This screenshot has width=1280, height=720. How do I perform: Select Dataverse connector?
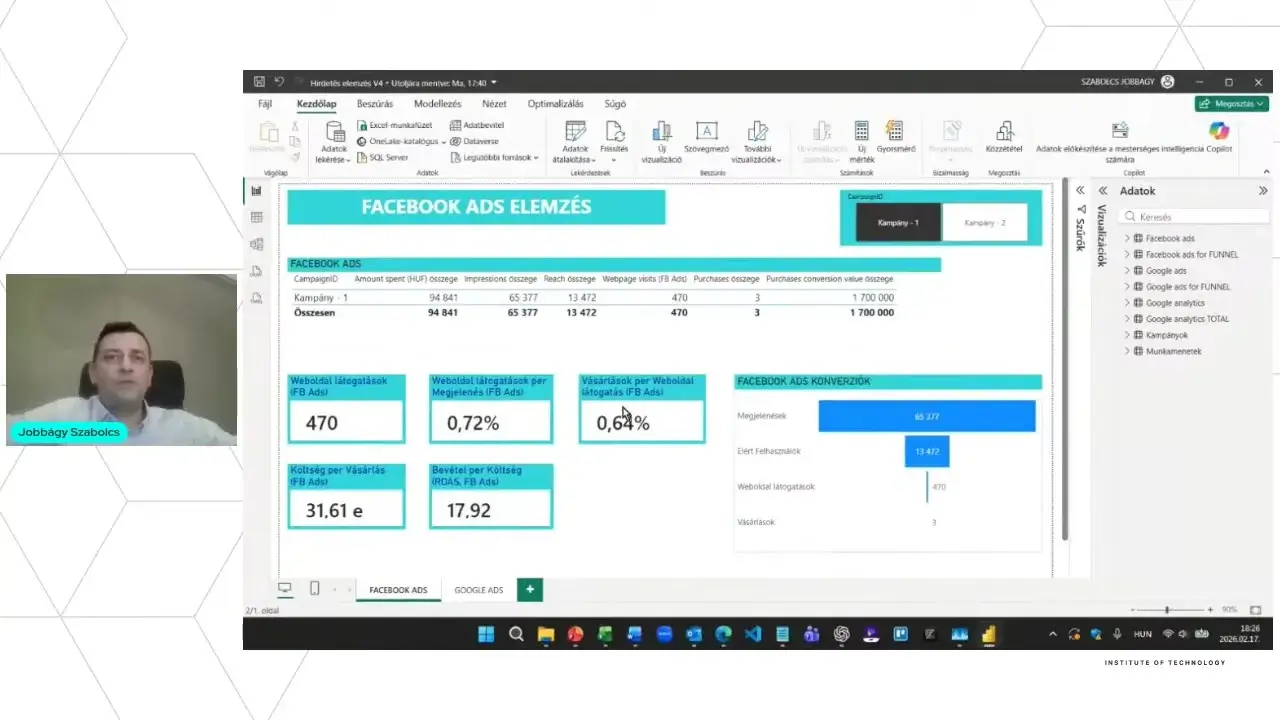pyautogui.click(x=474, y=141)
